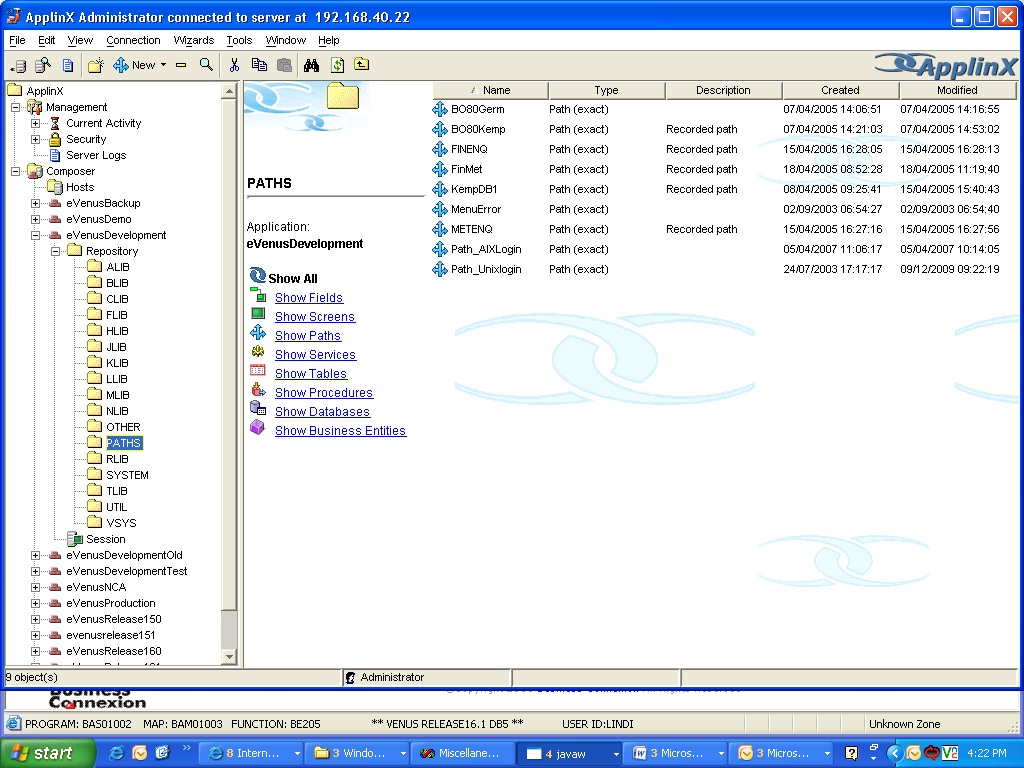Select the Hosts item in the tree
This screenshot has height=768, width=1024.
(80, 187)
